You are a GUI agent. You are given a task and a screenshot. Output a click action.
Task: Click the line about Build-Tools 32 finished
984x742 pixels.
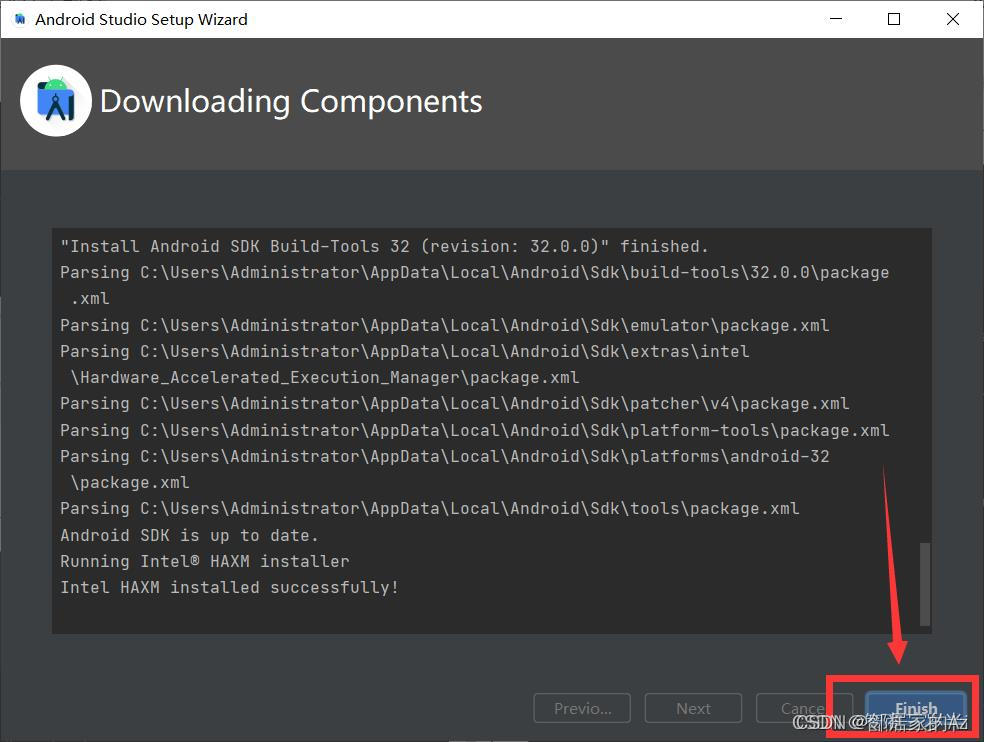[x=384, y=246]
